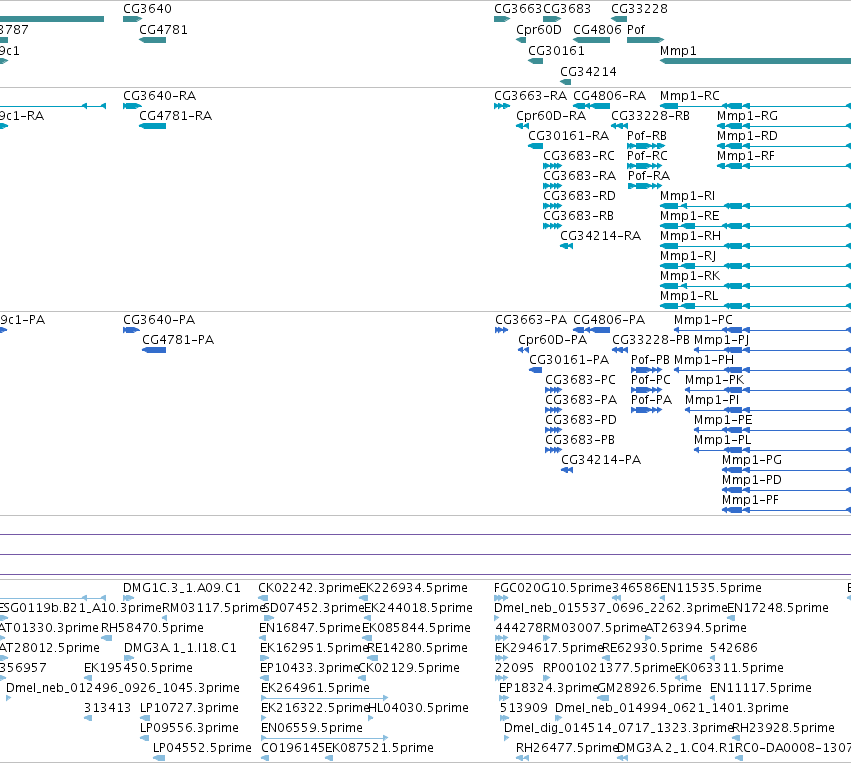Click the Pof-RC transcript label
This screenshot has height=763, width=851.
pos(647,156)
